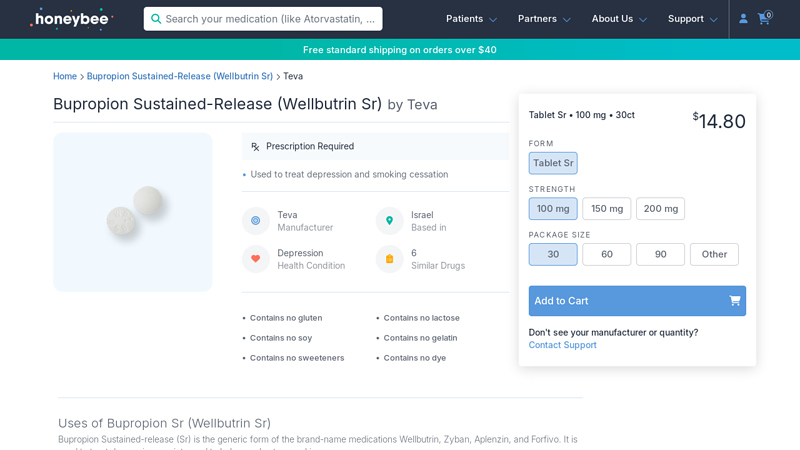
Task: Click the free shipping banner
Action: click(400, 49)
